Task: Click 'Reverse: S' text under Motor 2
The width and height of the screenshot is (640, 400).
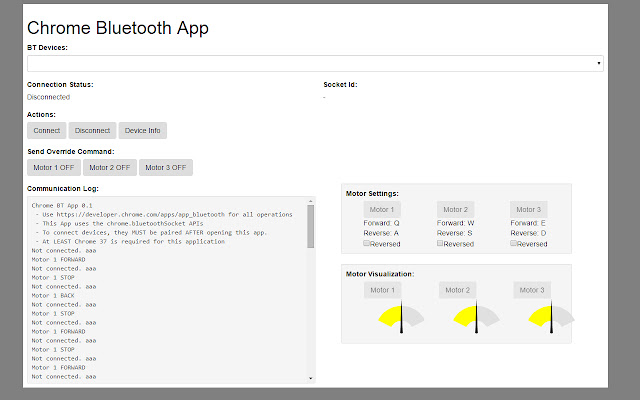Action: coord(455,233)
